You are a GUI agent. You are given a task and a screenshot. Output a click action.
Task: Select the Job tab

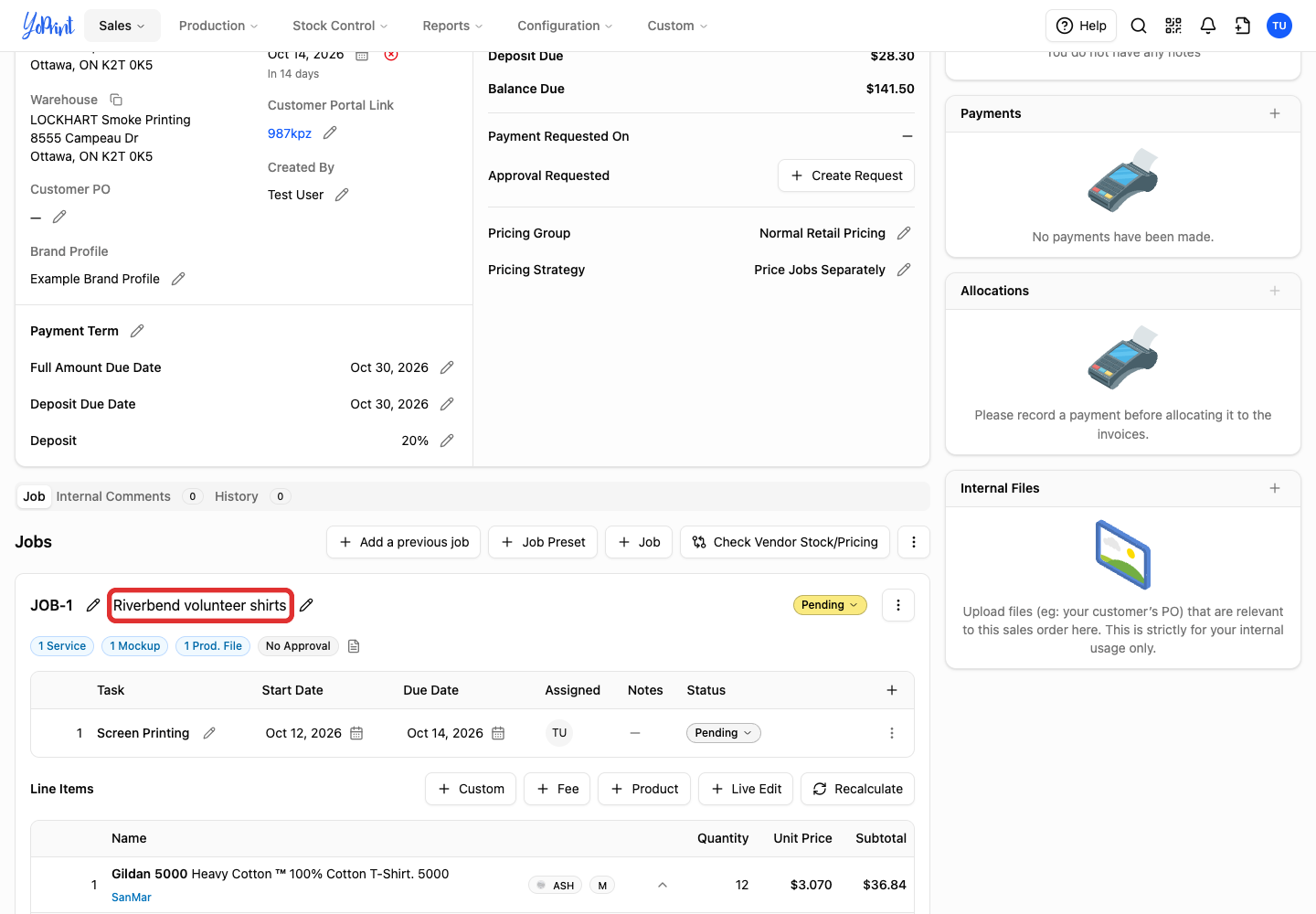pyautogui.click(x=34, y=496)
